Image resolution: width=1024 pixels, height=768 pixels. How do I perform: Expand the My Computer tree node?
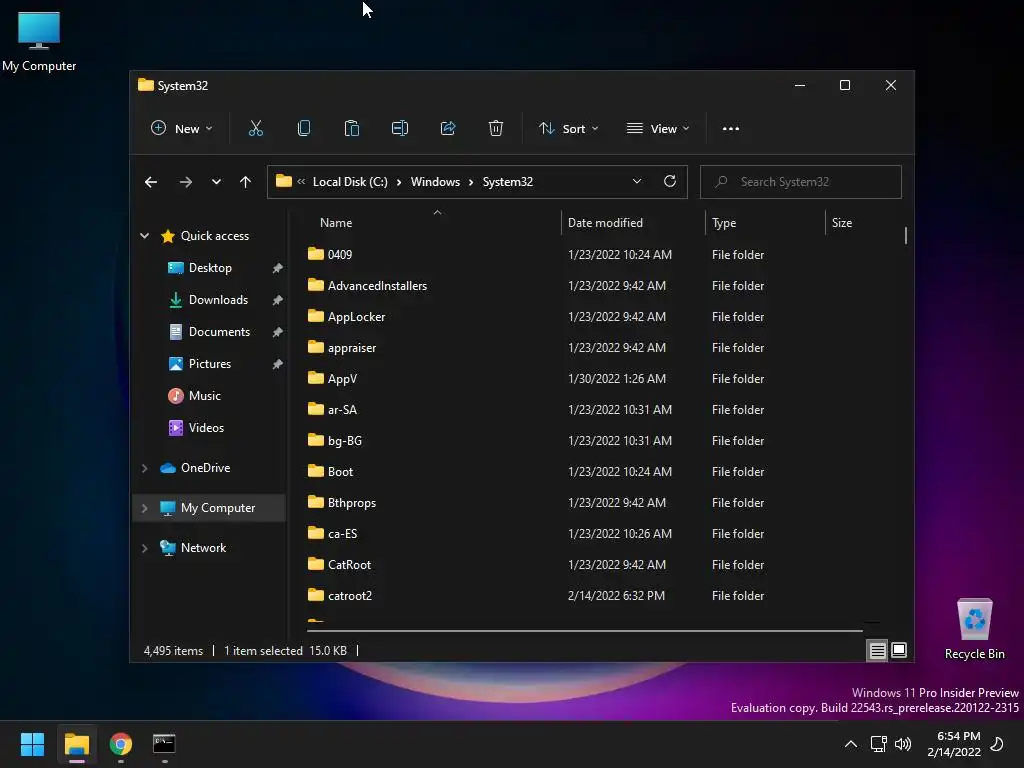point(144,508)
